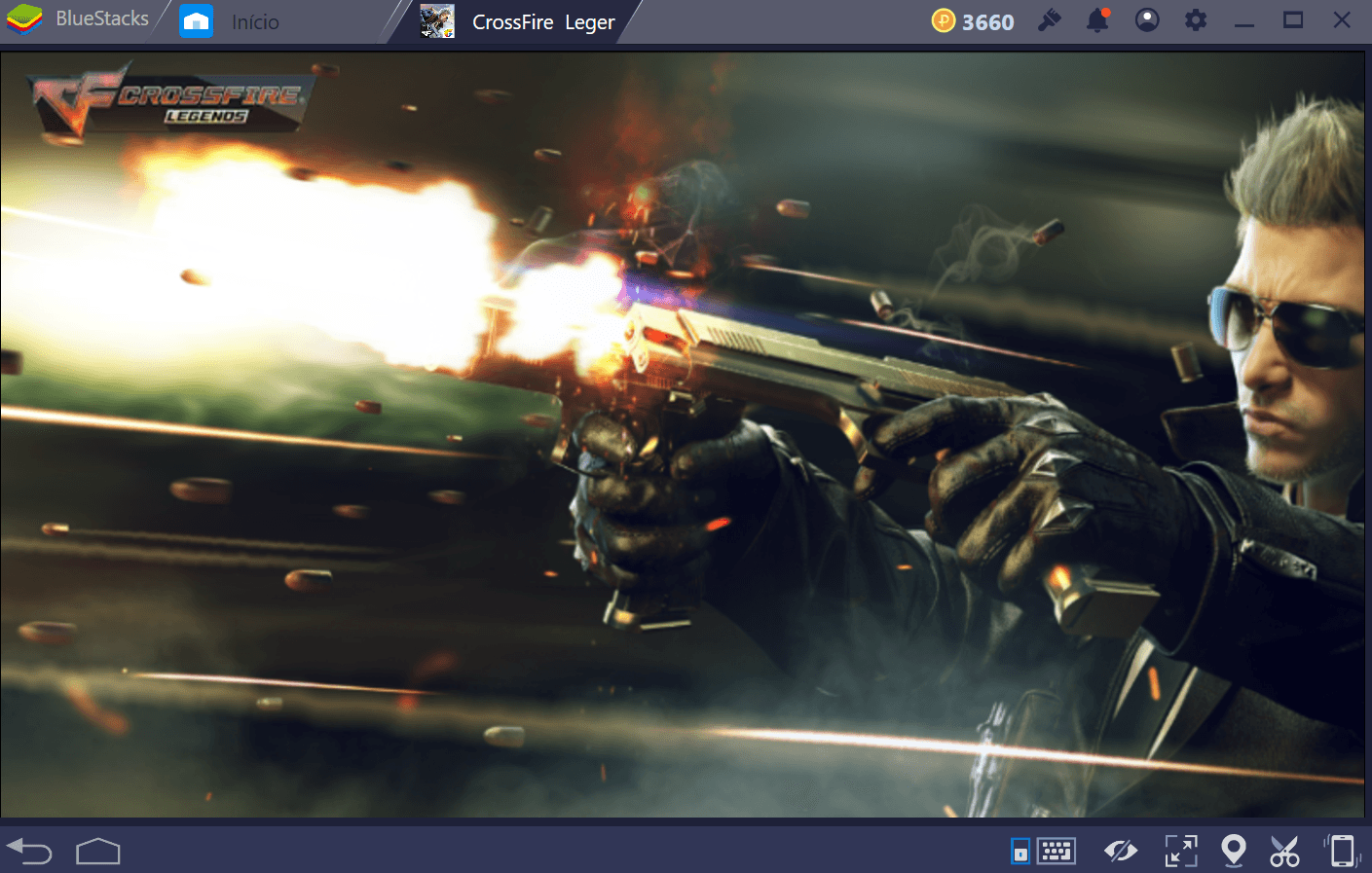Open the pin tool icon
1372x873 pixels.
tap(1049, 19)
